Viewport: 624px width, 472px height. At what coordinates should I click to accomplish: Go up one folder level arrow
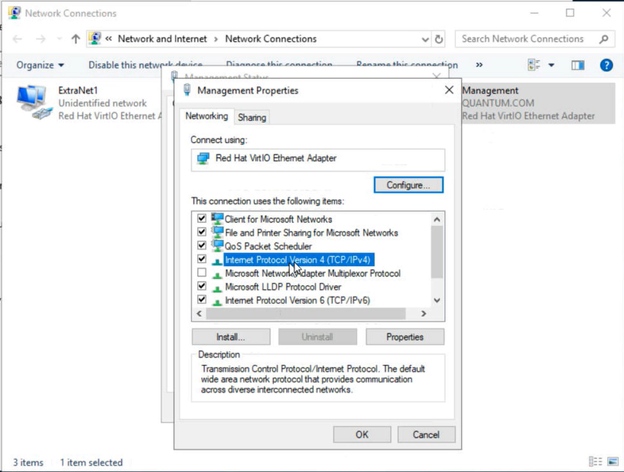(x=76, y=39)
